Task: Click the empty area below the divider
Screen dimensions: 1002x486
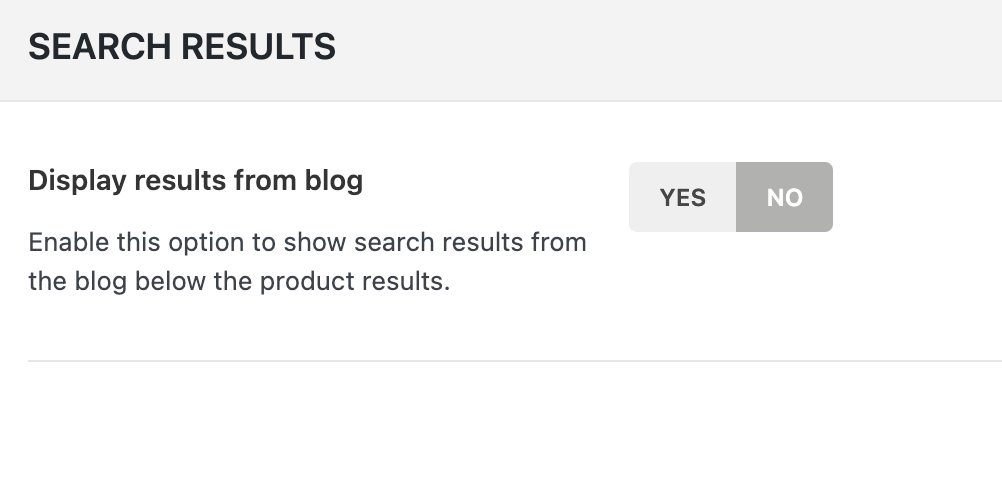Action: click(x=500, y=425)
